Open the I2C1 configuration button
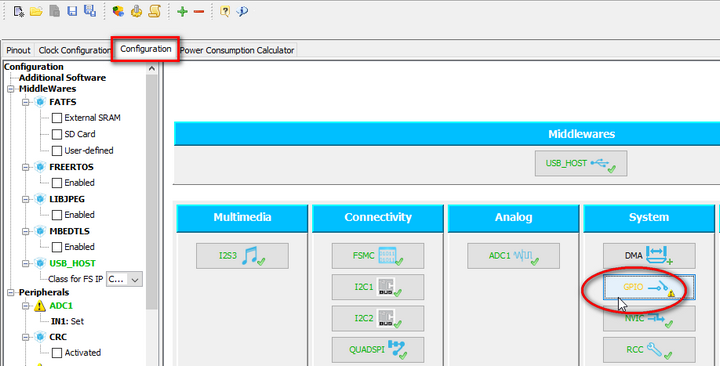Screen dimensions: 720x366 point(378,287)
